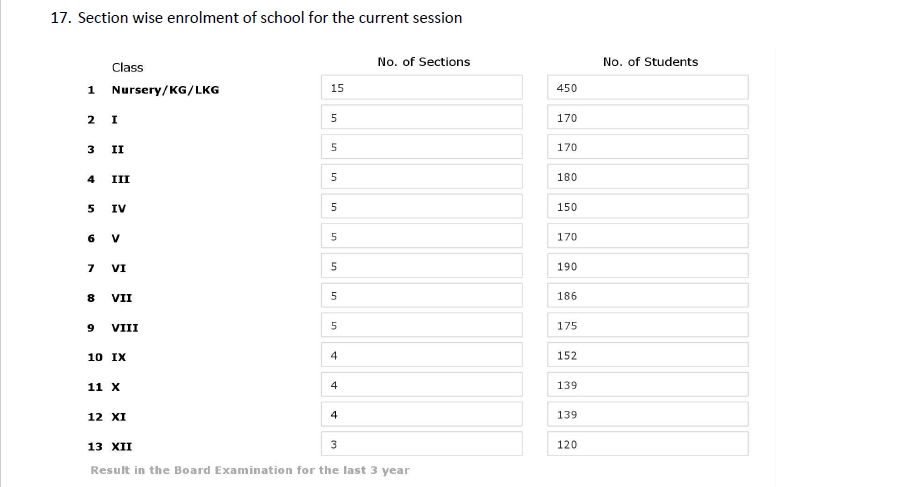Select Class IX sections field showing 4

(x=422, y=355)
